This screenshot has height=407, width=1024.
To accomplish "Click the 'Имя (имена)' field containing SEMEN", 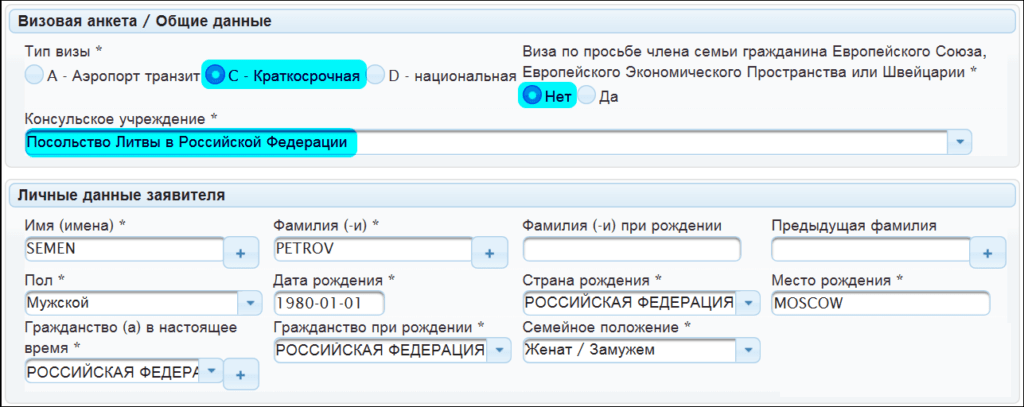I will pos(123,249).
